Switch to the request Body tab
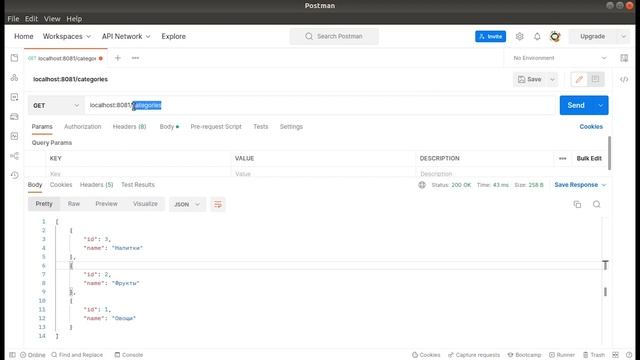640x360 pixels. pos(169,127)
